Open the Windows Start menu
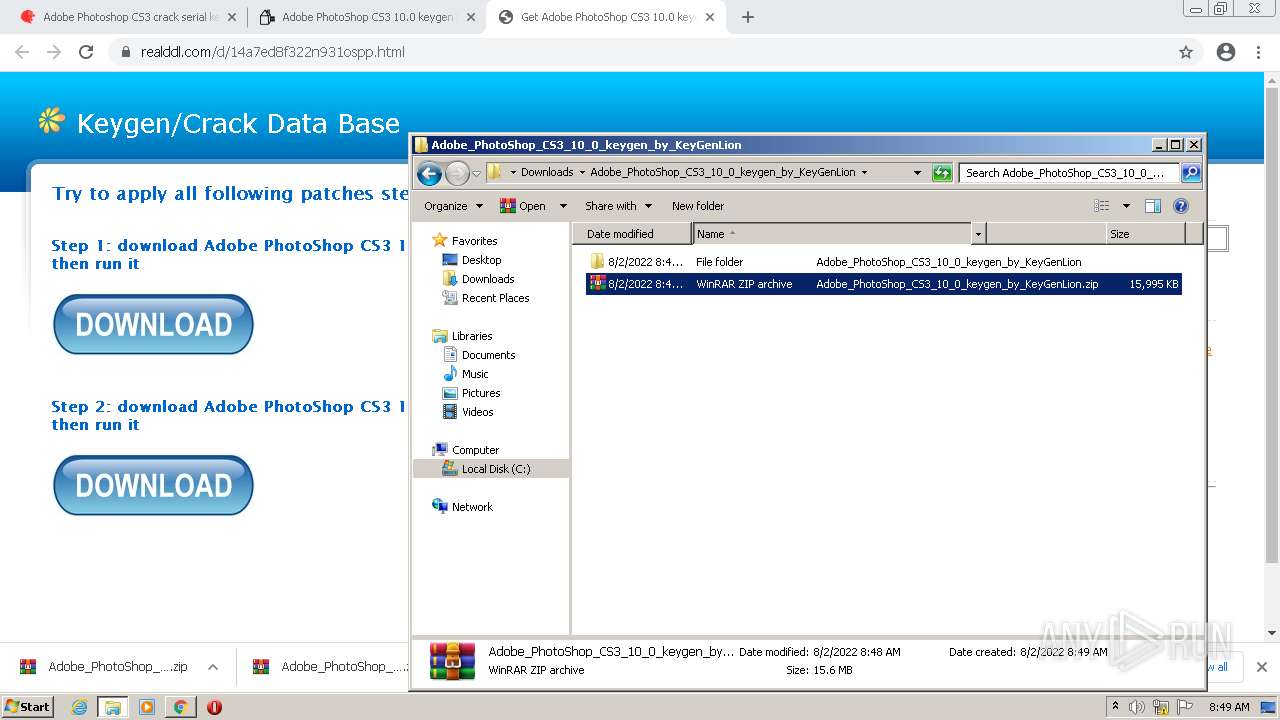The image size is (1280, 720). click(x=28, y=707)
